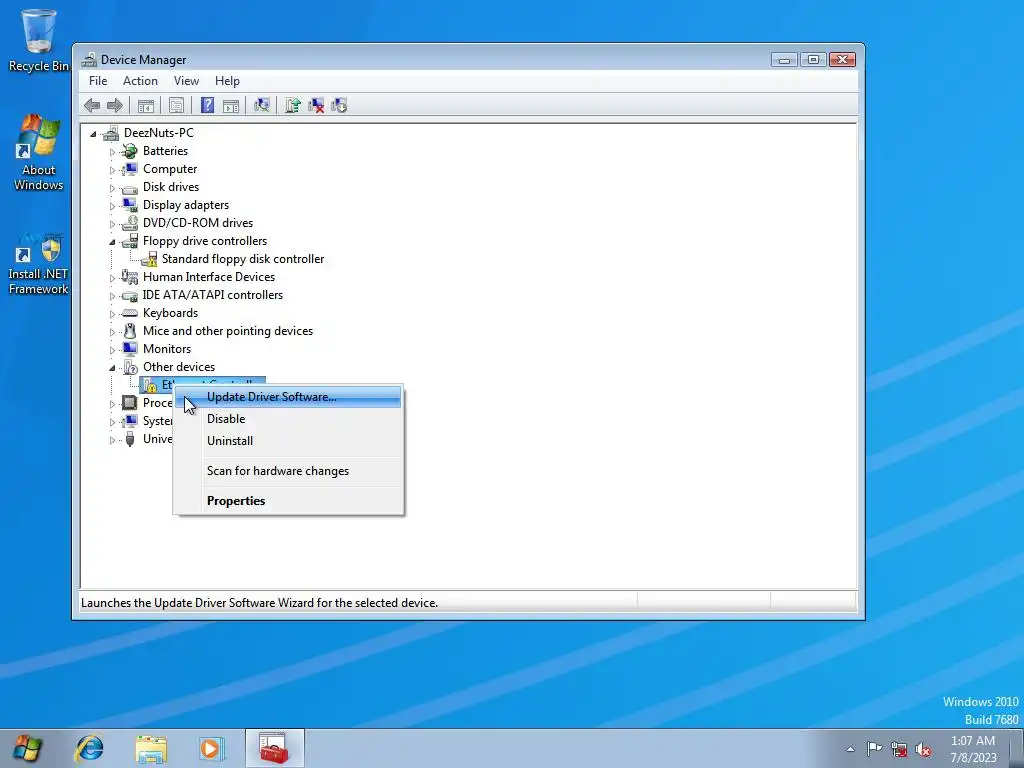Maximize the Device Manager window
Viewport: 1024px width, 768px height.
(813, 60)
